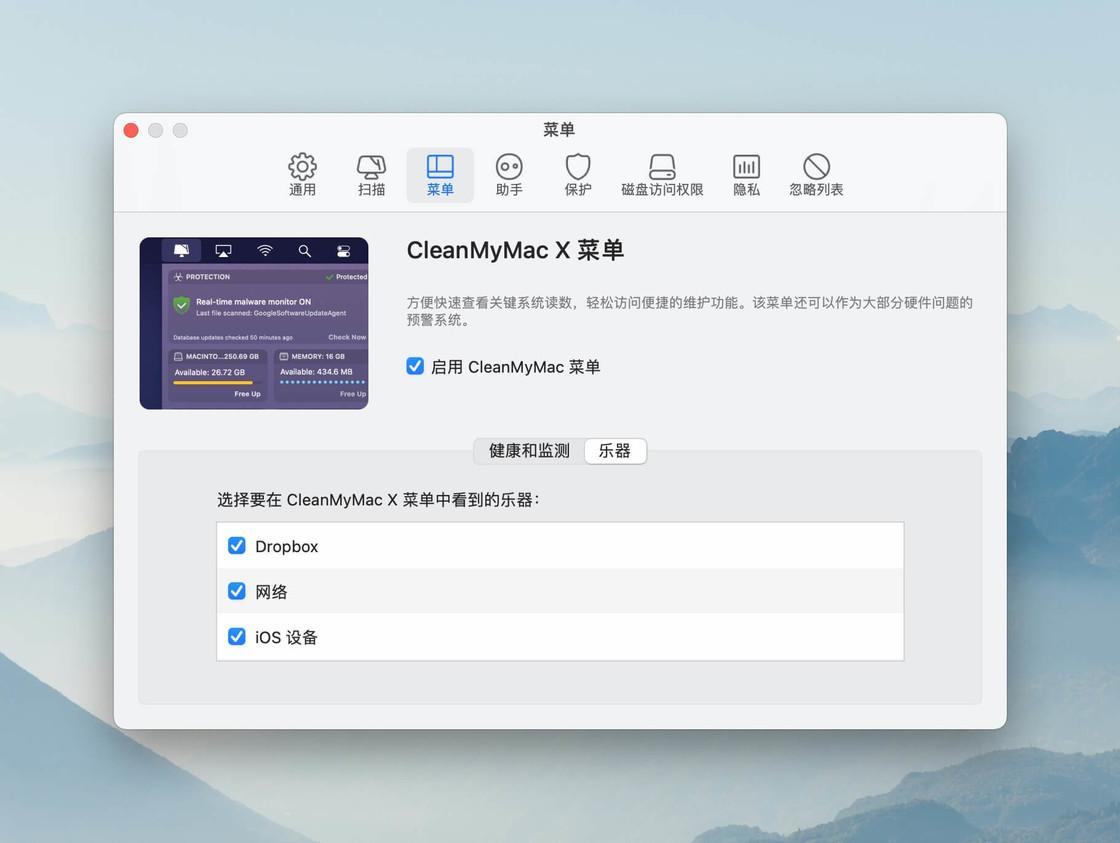Click the CleanMyMac menu preview thumbnail
This screenshot has height=843, width=1120.
(254, 322)
